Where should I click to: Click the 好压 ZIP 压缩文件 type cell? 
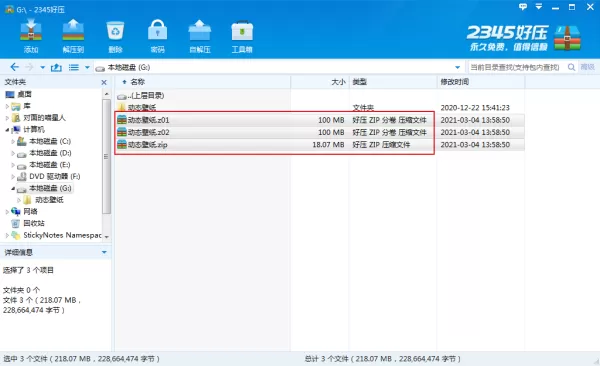click(381, 145)
